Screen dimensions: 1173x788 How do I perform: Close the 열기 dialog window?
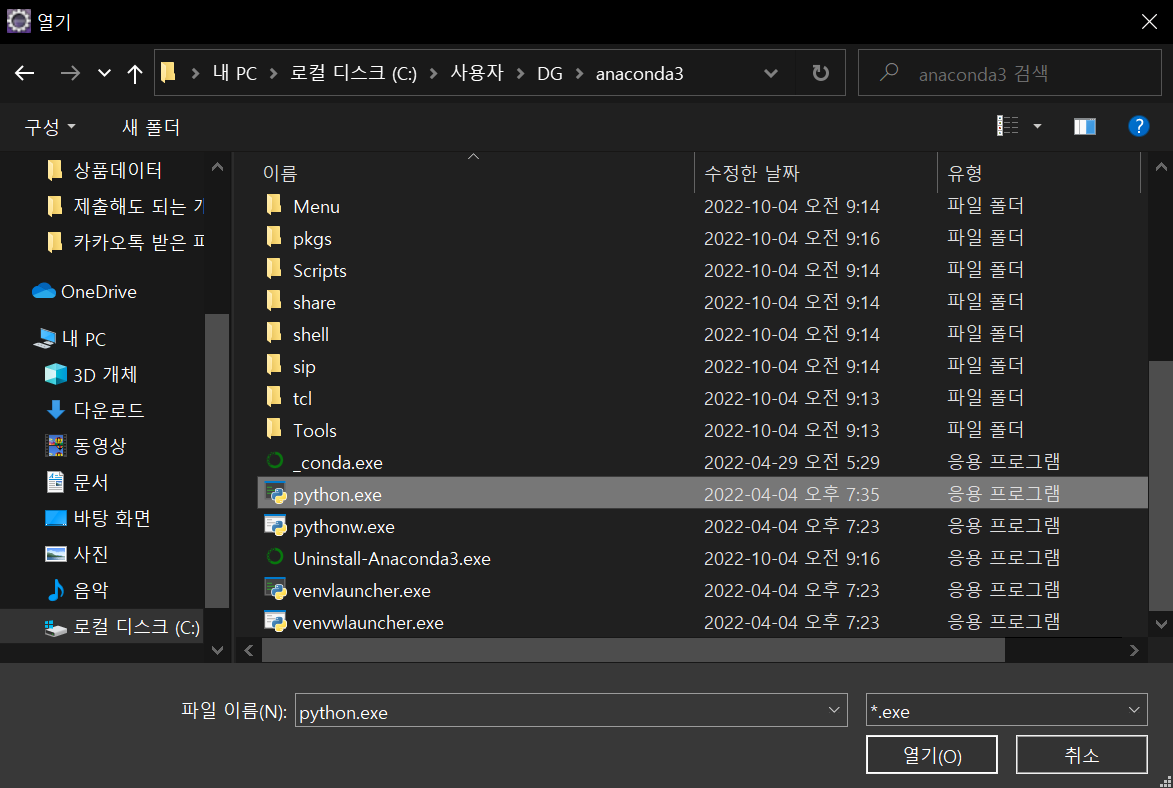coord(1149,21)
